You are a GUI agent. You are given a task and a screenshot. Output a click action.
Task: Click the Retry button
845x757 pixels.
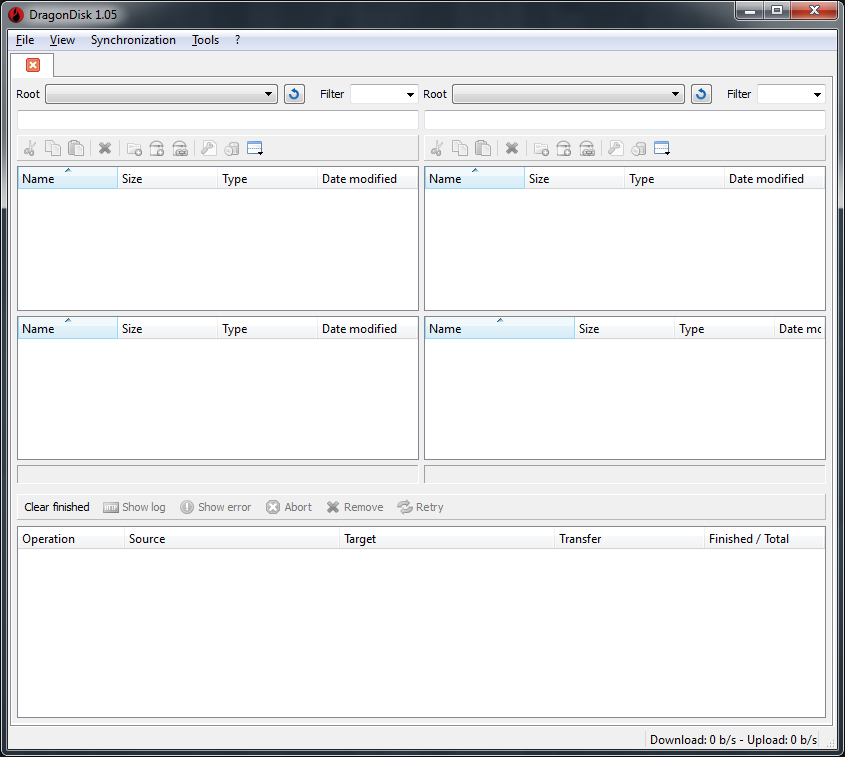[420, 507]
